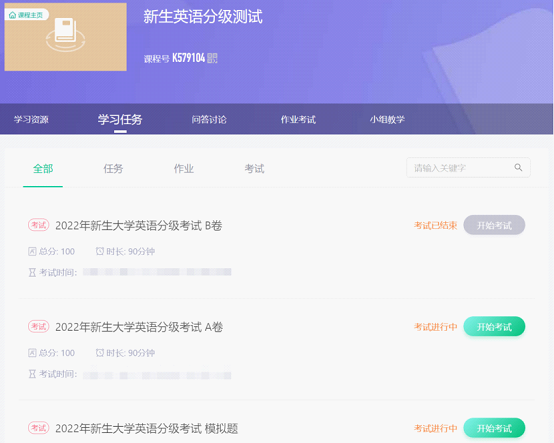Click the hourglass icon for B卷 考试时间
Viewport: 554px width, 443px height.
pos(32,272)
